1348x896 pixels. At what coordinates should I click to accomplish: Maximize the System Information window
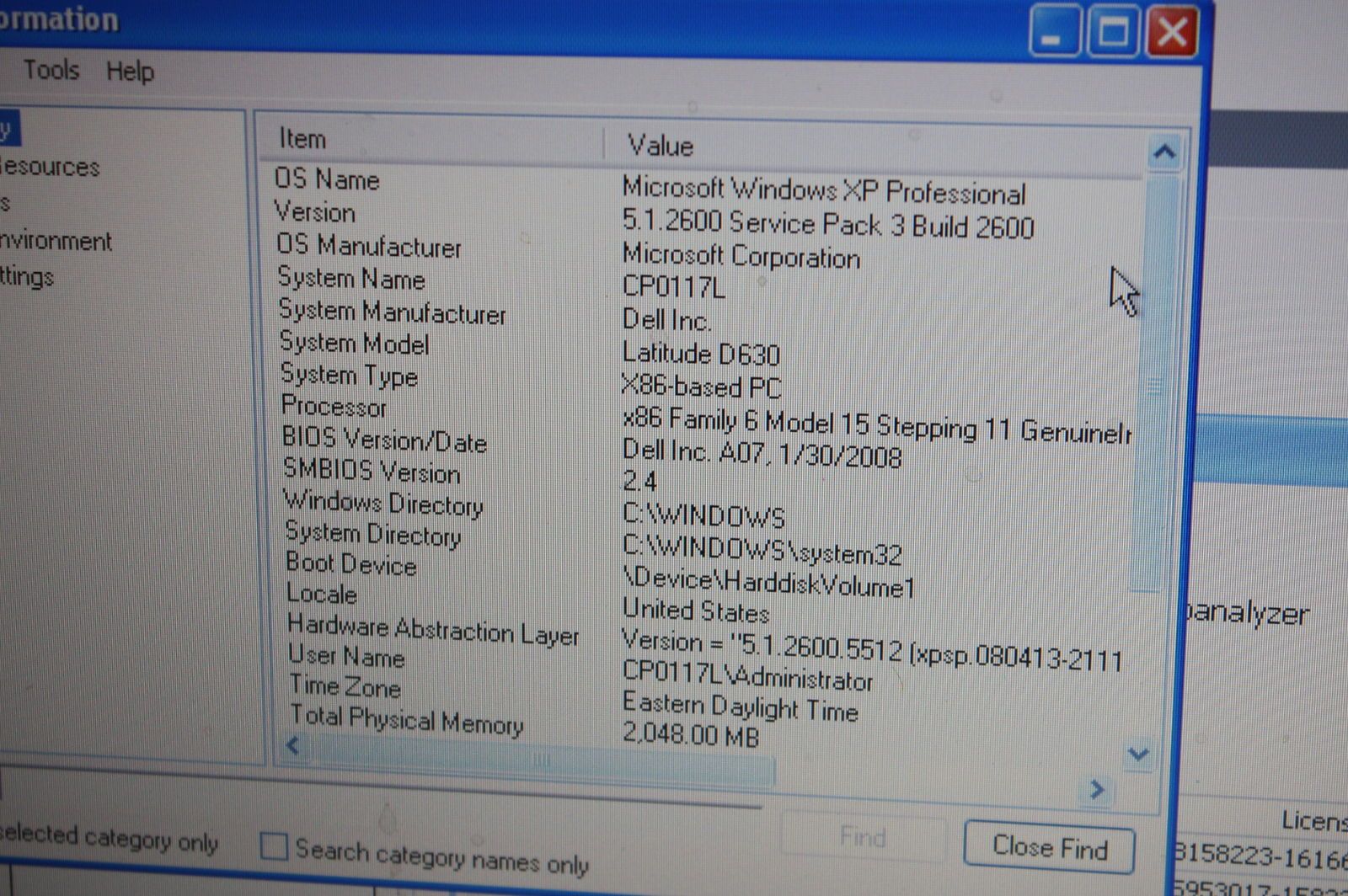coord(1113,32)
